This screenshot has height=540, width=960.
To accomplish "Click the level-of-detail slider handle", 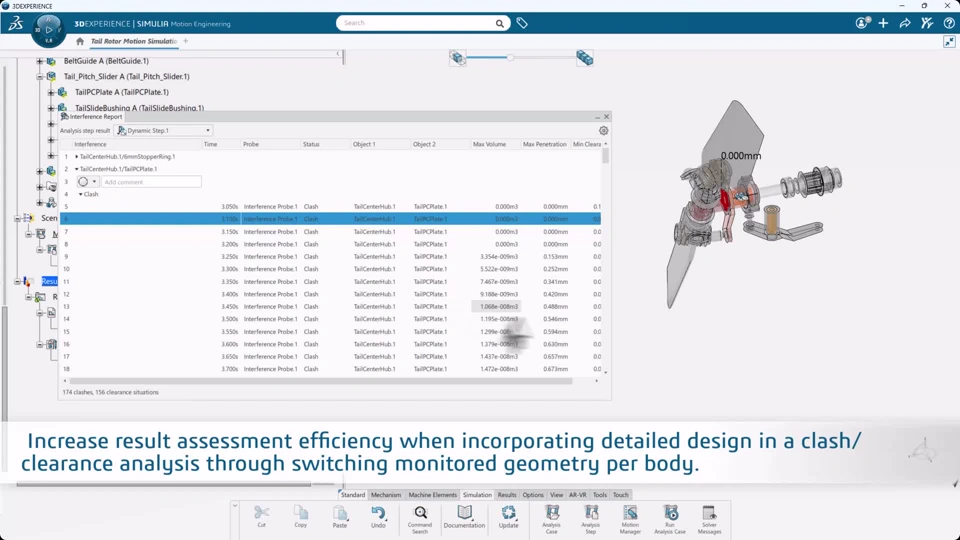I will [509, 58].
